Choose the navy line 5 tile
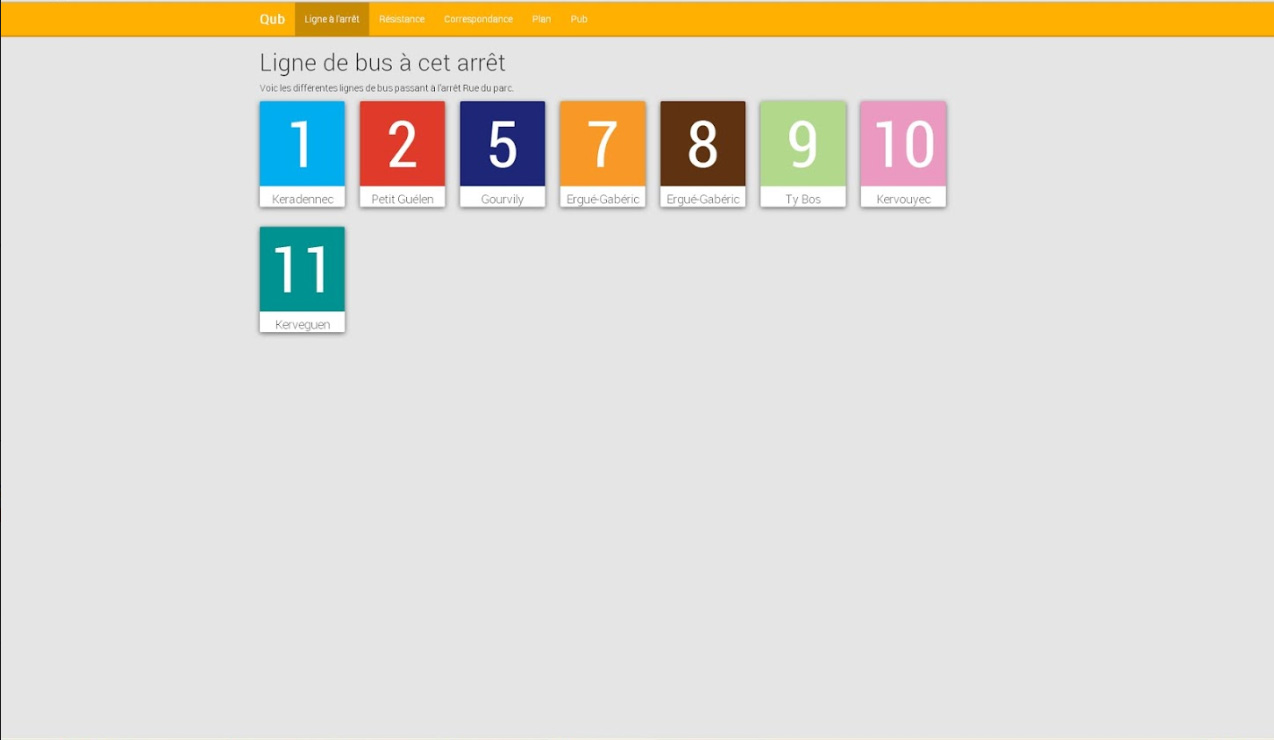1274x740 pixels. pyautogui.click(x=502, y=144)
